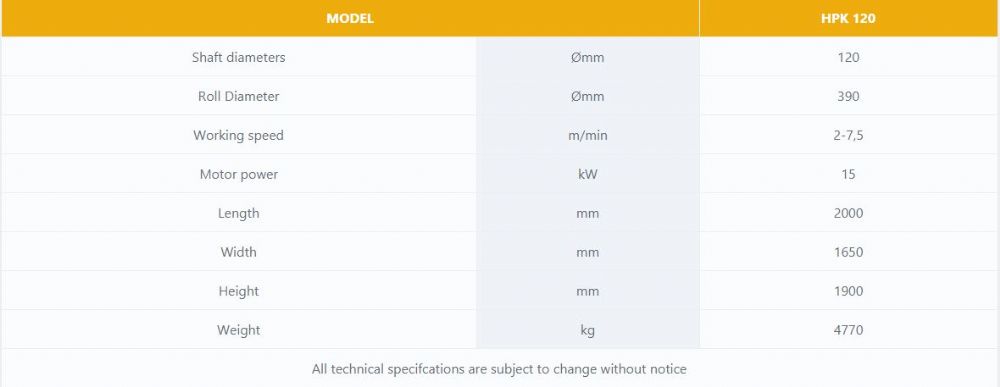Click the Height row label
The width and height of the screenshot is (1000, 387).
pos(239,291)
